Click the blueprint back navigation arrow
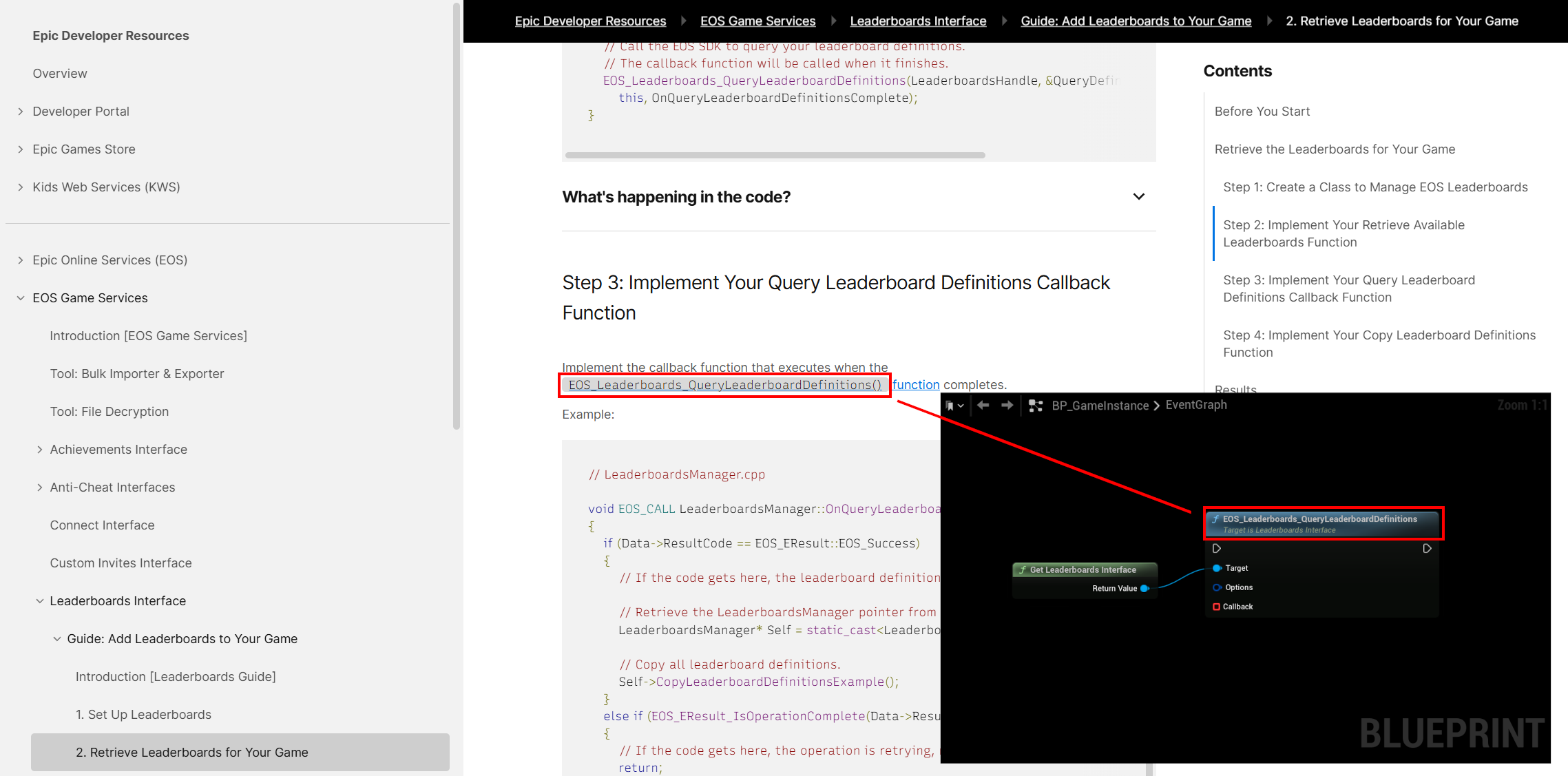This screenshot has width=1568, height=776. [x=983, y=406]
